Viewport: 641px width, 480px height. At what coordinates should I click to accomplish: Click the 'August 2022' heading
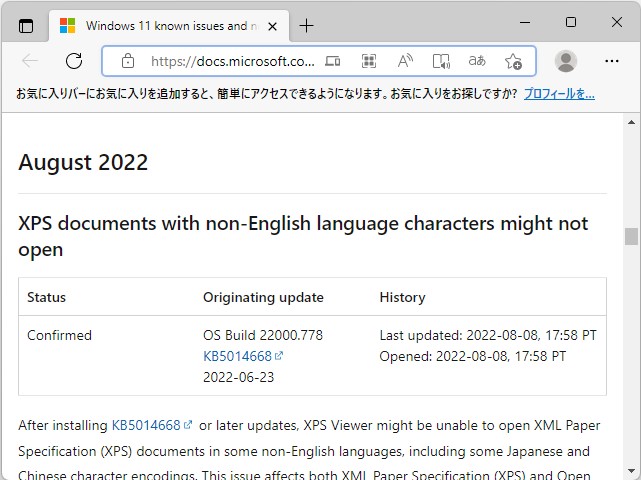pos(83,162)
